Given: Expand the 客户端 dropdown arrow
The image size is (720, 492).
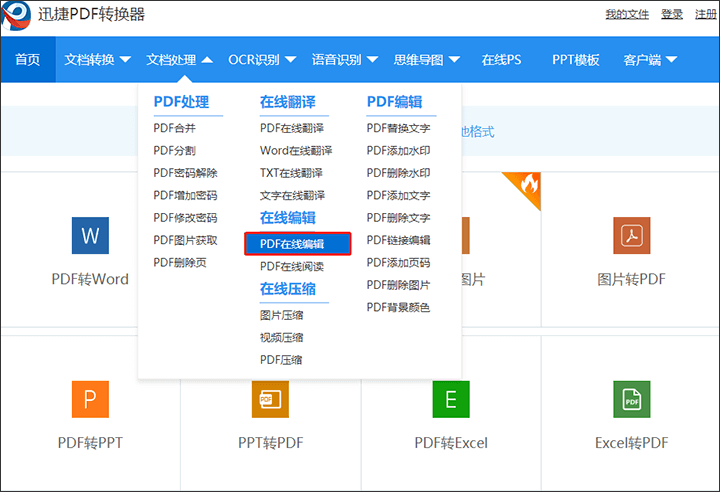Looking at the screenshot, I should click(x=671, y=60).
